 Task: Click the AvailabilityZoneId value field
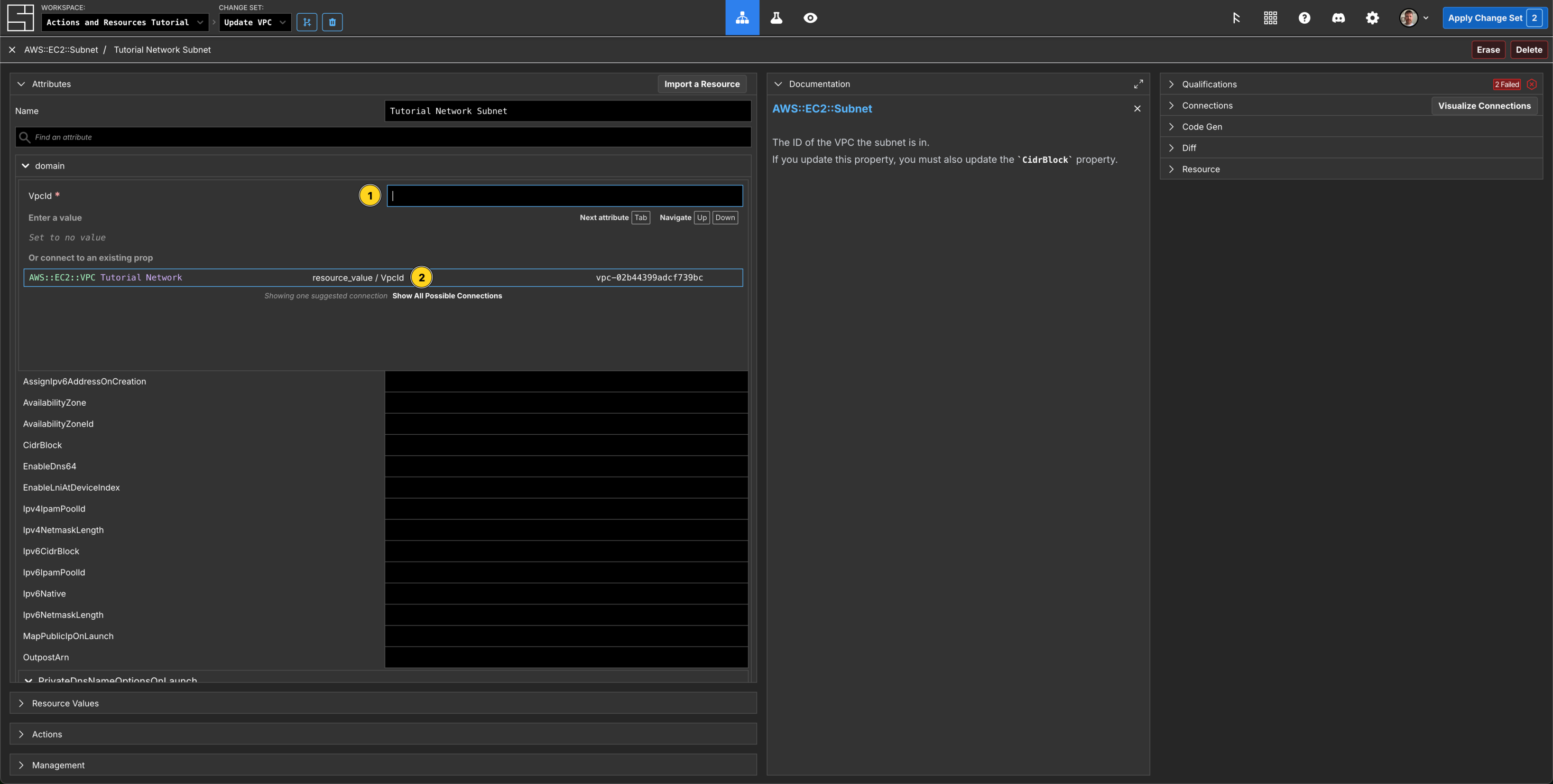pyautogui.click(x=566, y=424)
